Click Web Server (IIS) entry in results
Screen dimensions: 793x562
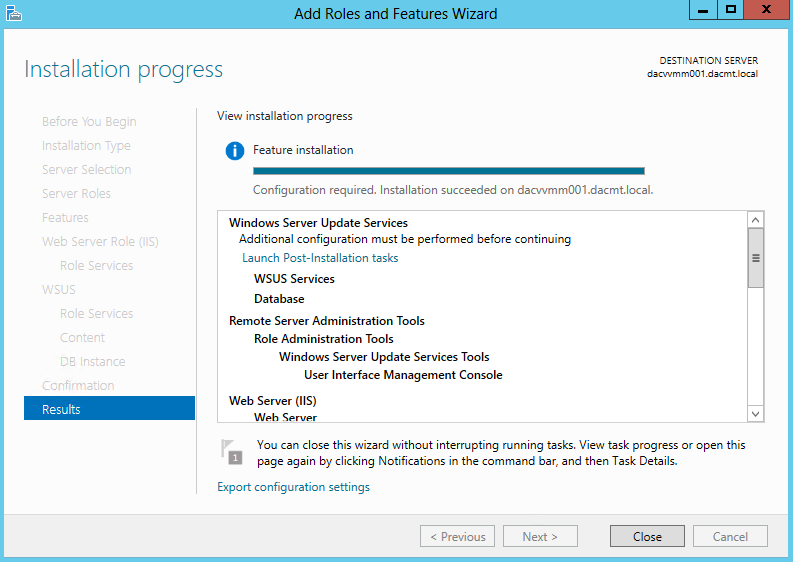[273, 401]
